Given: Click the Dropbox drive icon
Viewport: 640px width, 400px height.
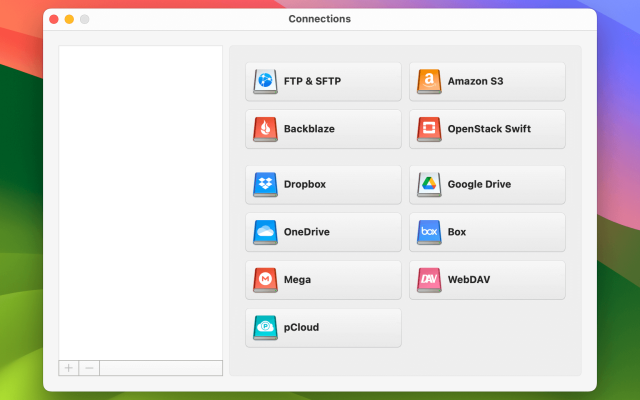Looking at the screenshot, I should click(265, 184).
